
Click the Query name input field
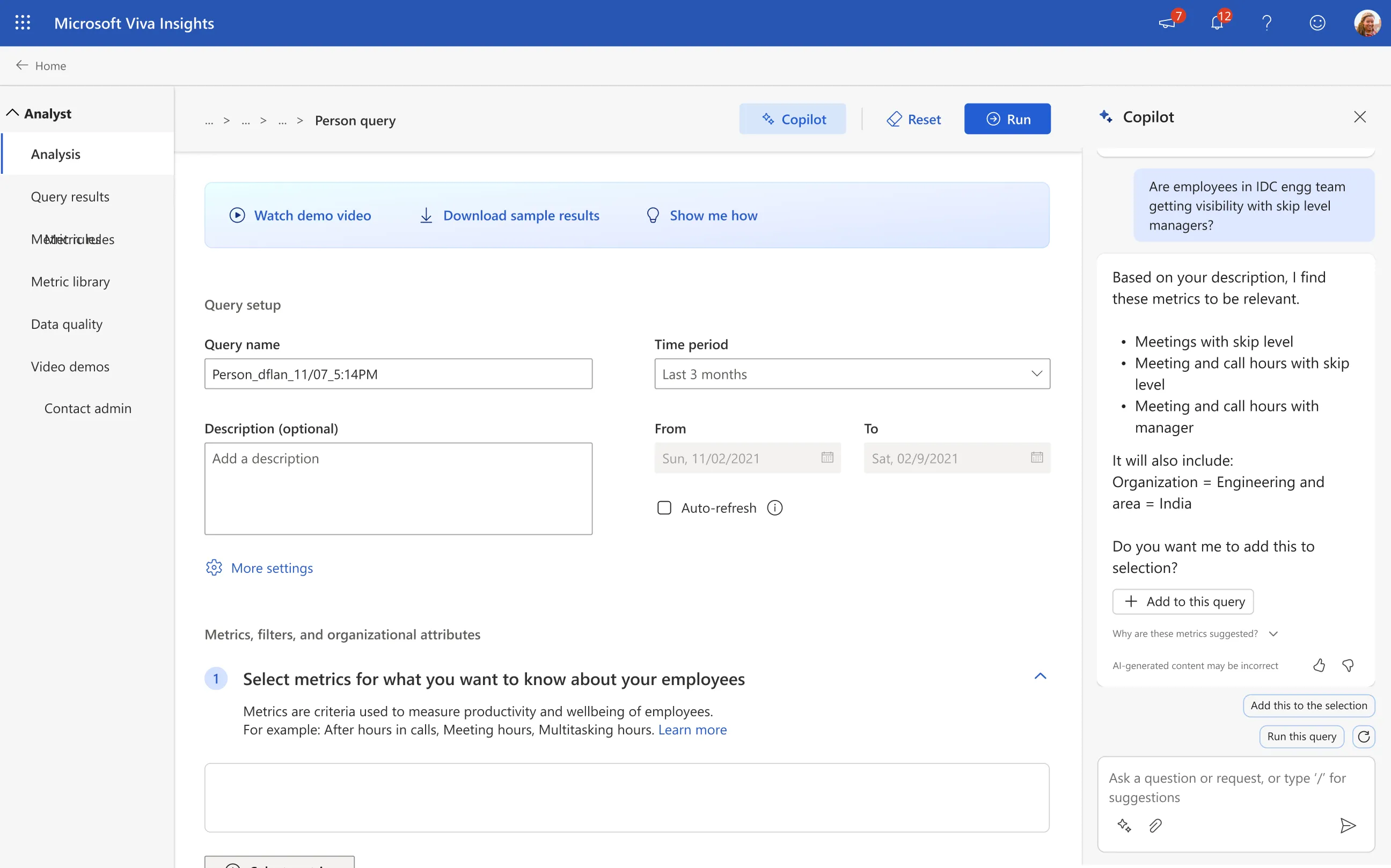click(x=398, y=374)
